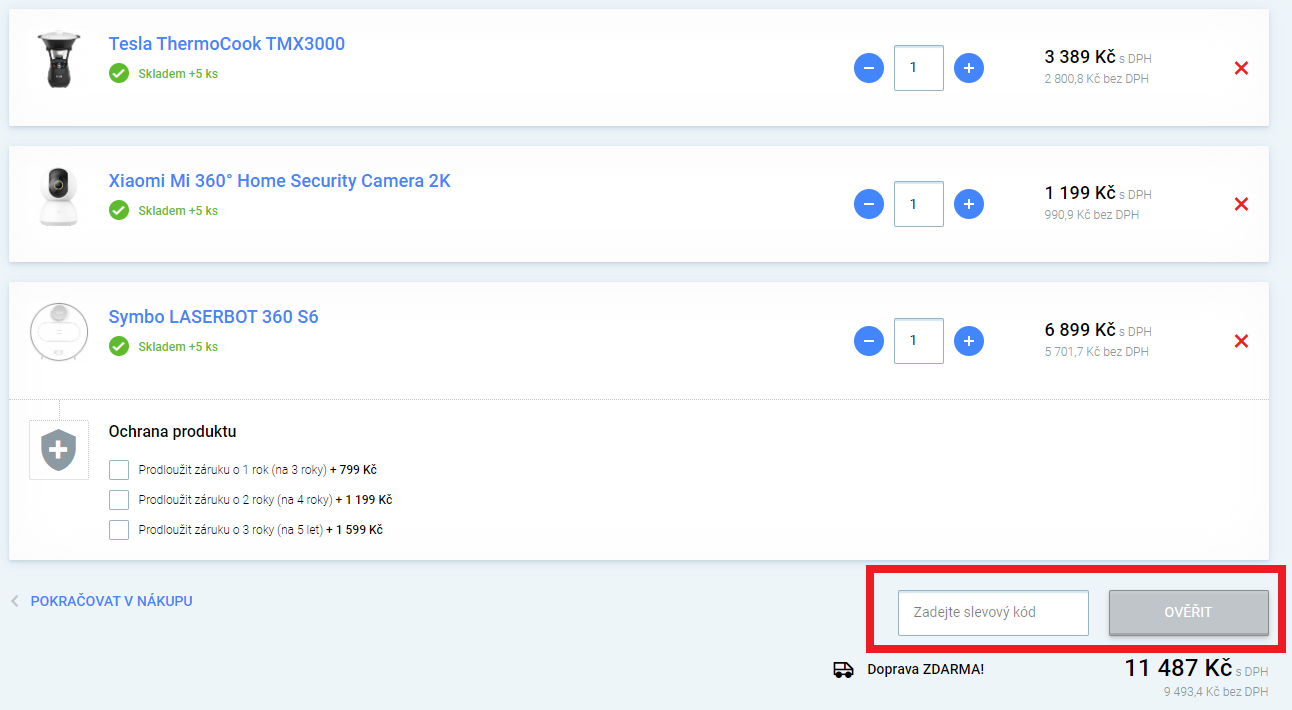The width and height of the screenshot is (1292, 710).
Task: Click the Zadejte slevový kód field
Action: click(993, 613)
